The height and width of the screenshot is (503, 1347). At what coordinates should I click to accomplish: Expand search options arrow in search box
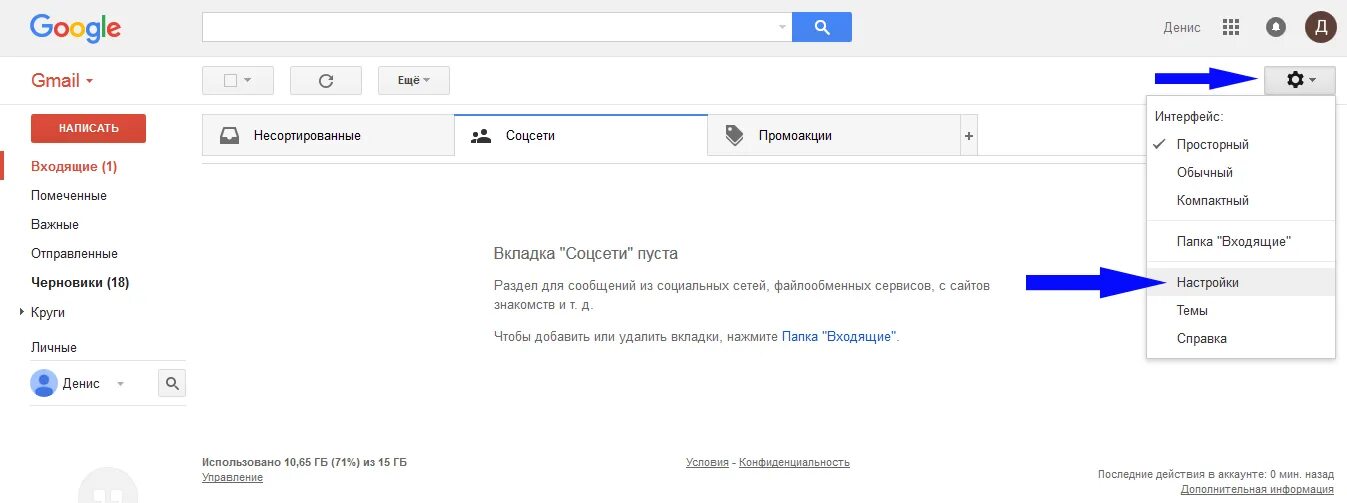click(782, 27)
